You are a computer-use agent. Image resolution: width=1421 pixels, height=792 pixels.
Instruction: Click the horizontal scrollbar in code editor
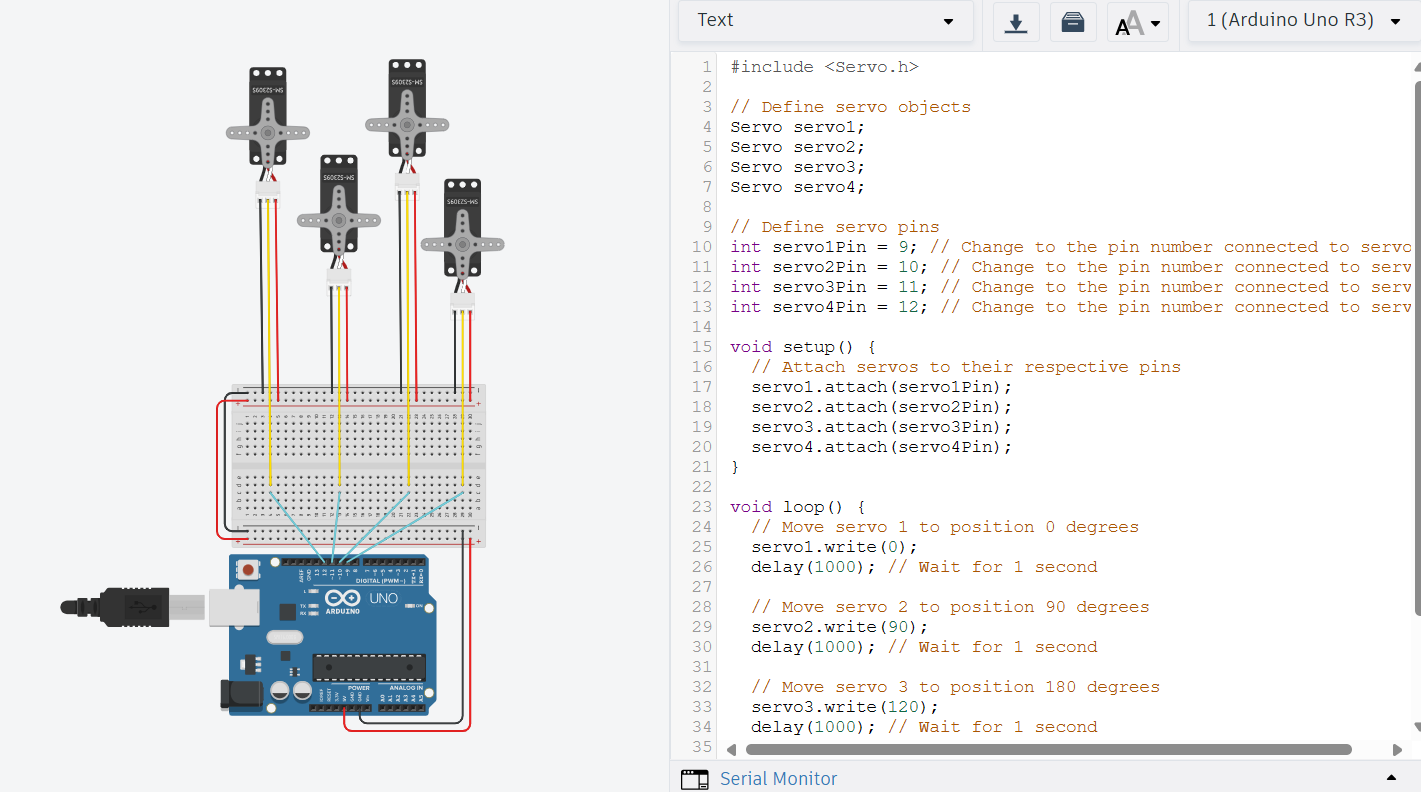pyautogui.click(x=1048, y=749)
